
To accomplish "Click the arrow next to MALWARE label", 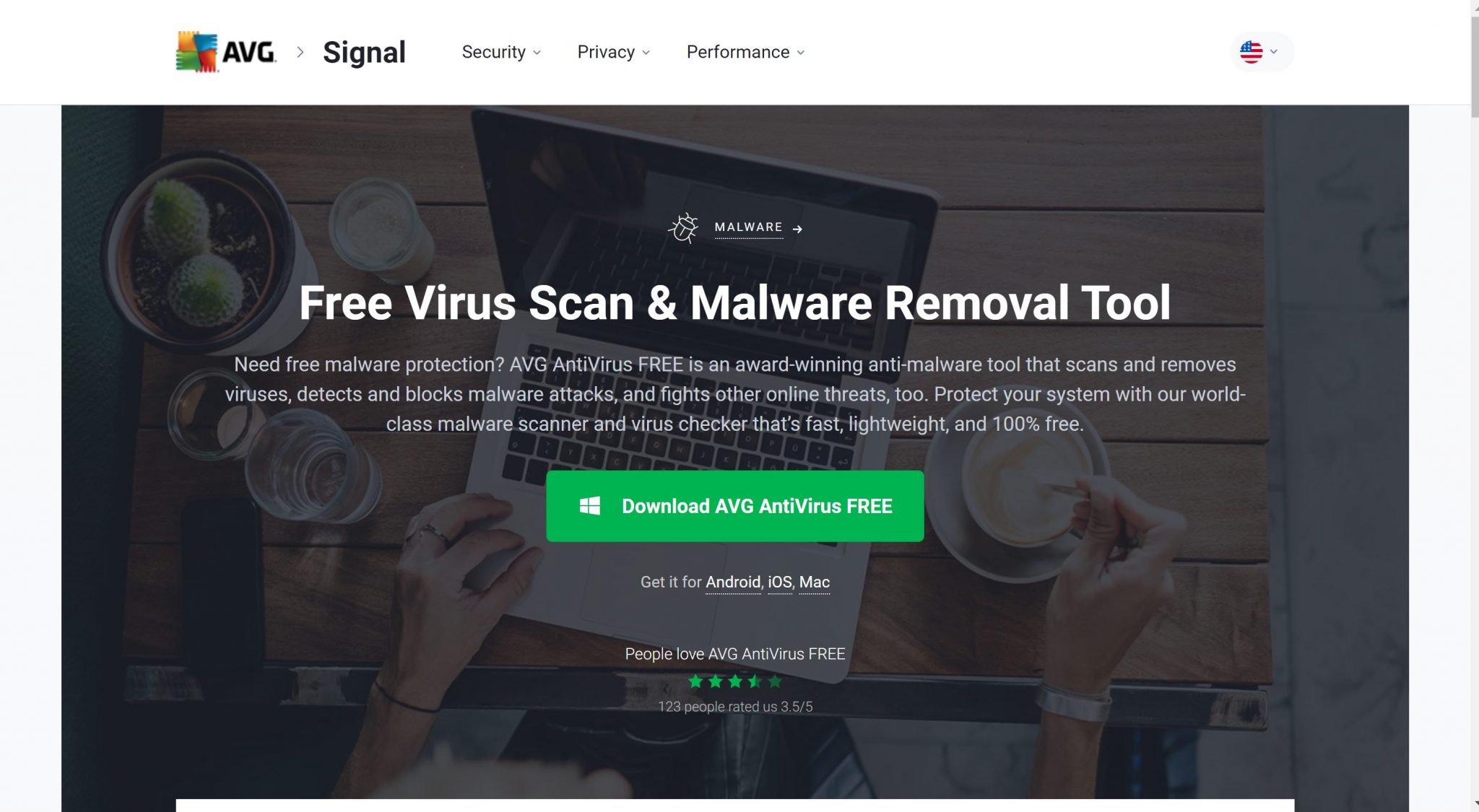I will [x=799, y=228].
